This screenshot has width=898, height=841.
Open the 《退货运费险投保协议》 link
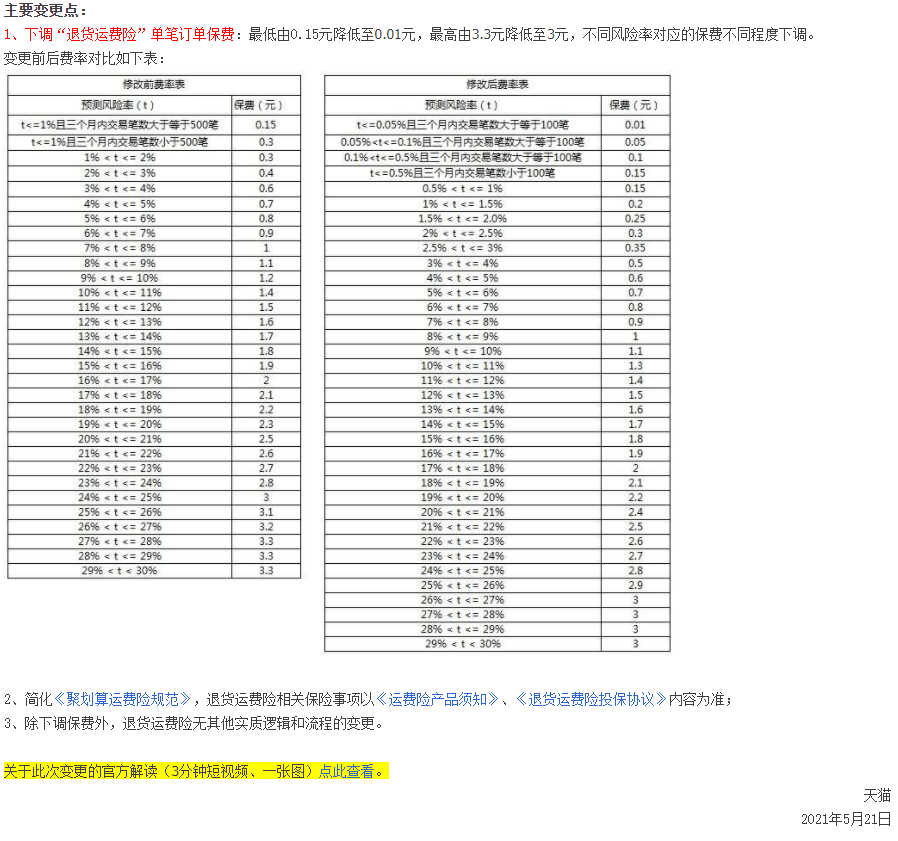[x=591, y=699]
